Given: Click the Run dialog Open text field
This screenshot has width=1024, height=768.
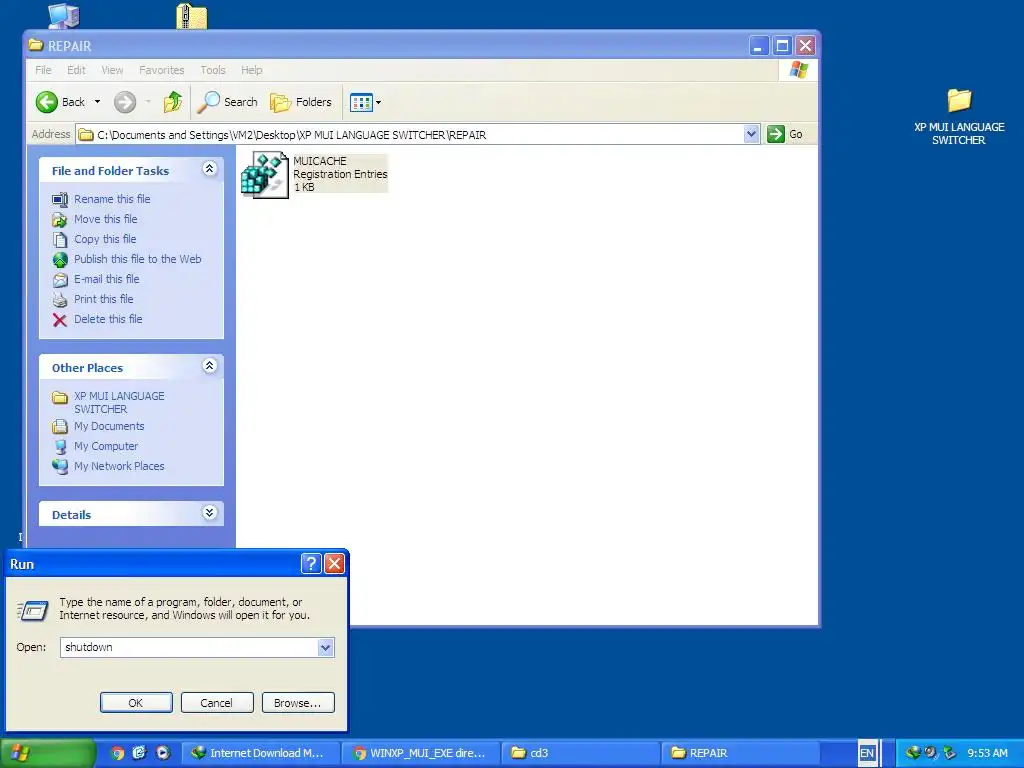Looking at the screenshot, I should click(x=189, y=647).
